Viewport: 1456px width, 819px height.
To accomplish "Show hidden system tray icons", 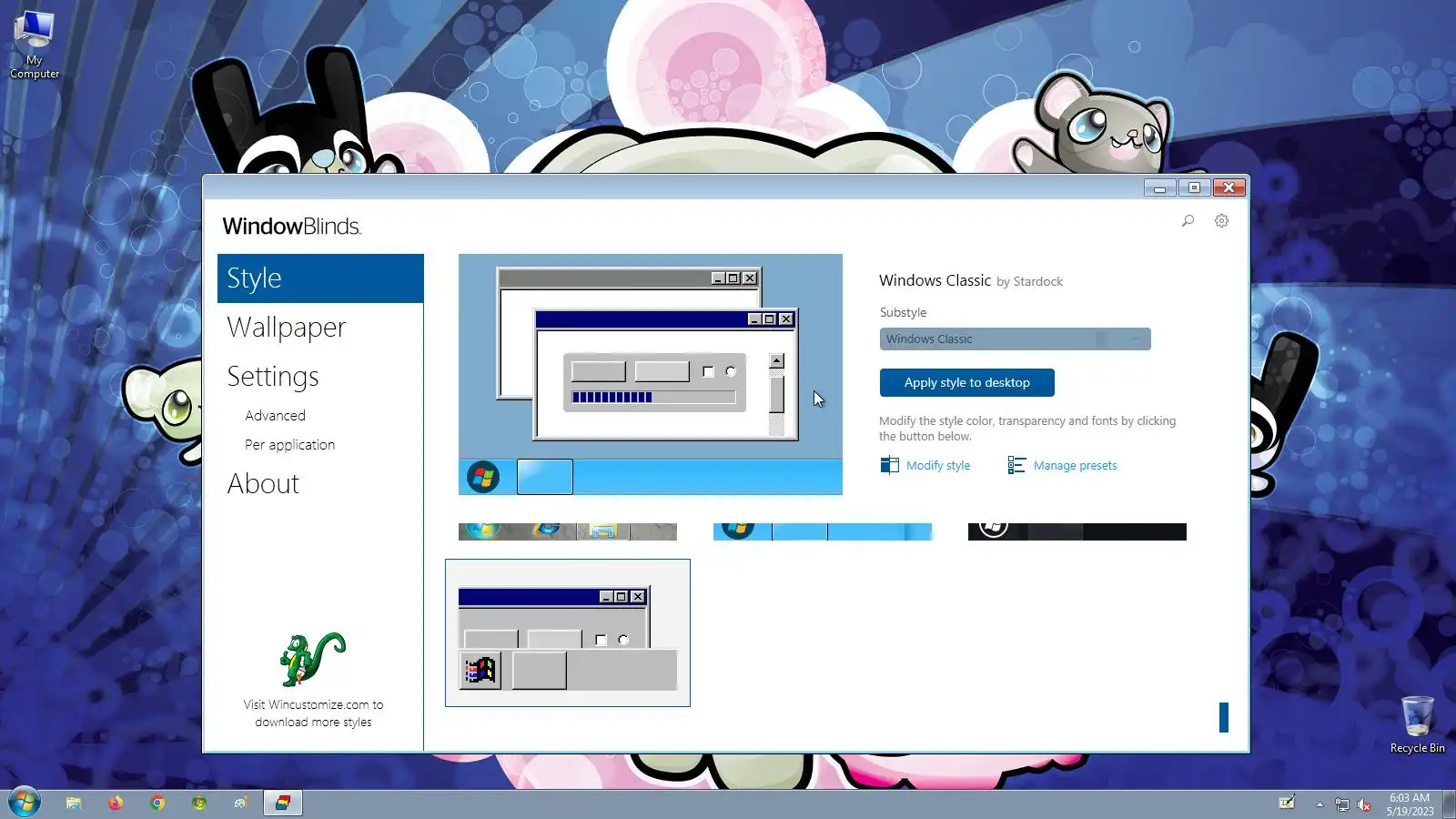I will (1319, 804).
